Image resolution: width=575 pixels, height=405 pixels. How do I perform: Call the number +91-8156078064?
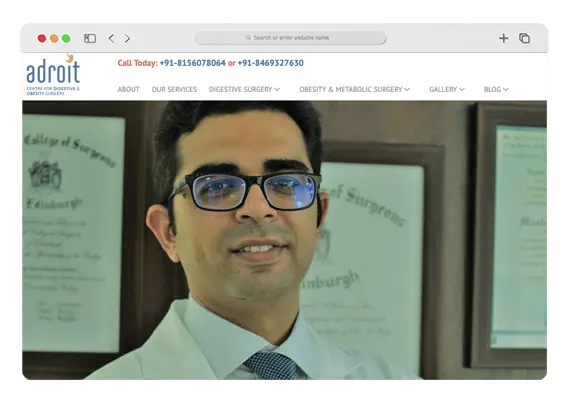[x=193, y=63]
